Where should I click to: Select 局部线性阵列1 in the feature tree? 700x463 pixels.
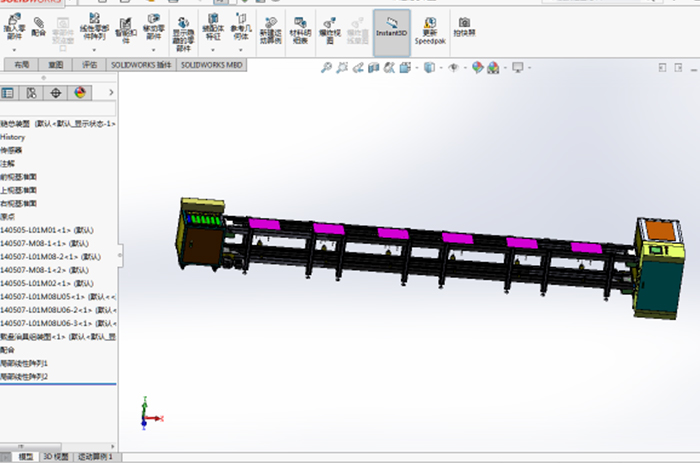[x=25, y=363]
